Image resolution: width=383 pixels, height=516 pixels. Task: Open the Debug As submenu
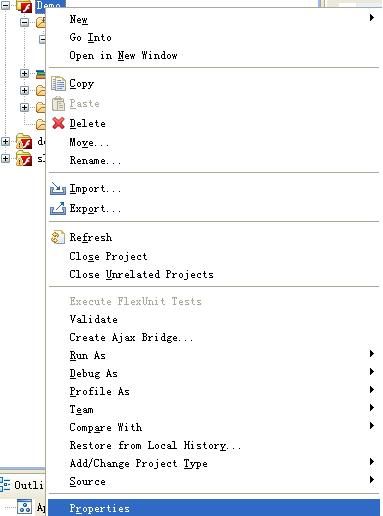(213, 373)
